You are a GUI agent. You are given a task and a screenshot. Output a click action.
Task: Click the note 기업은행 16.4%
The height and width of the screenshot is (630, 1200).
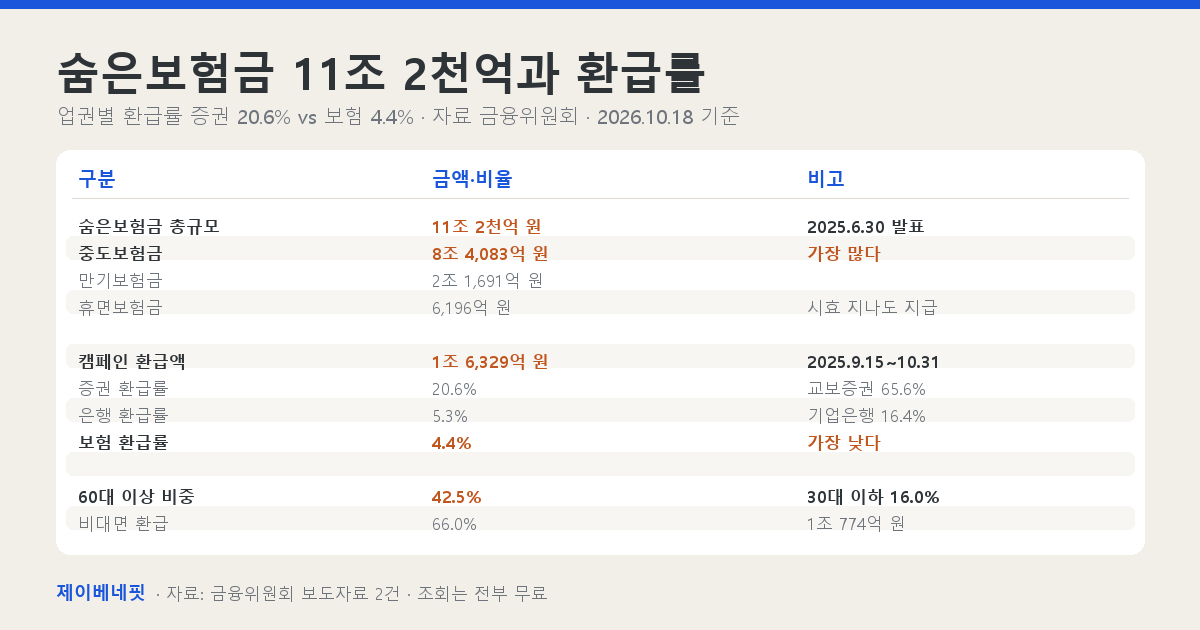[x=866, y=415]
